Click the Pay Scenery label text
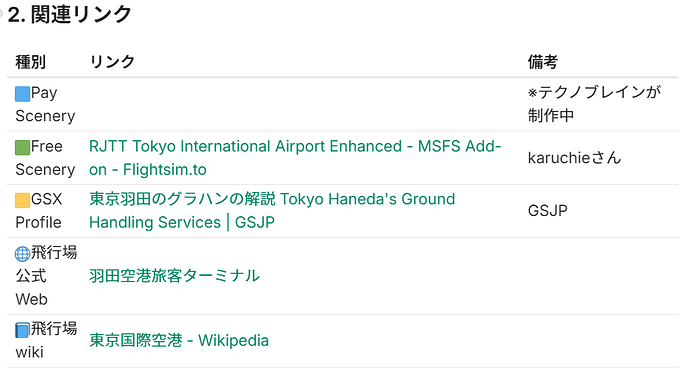 [x=45, y=104]
